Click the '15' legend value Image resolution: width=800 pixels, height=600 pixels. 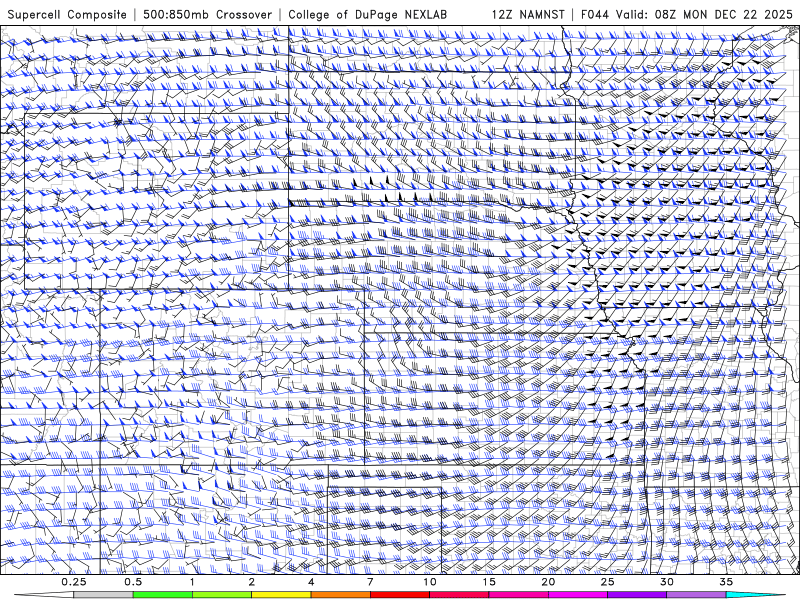point(489,582)
